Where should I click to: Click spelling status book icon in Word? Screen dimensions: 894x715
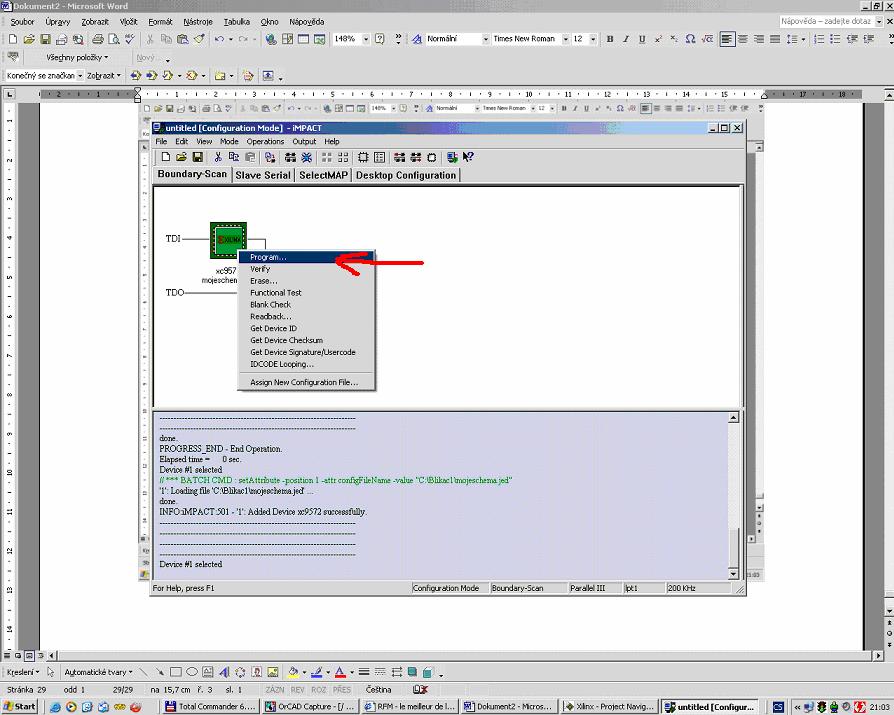[420, 689]
